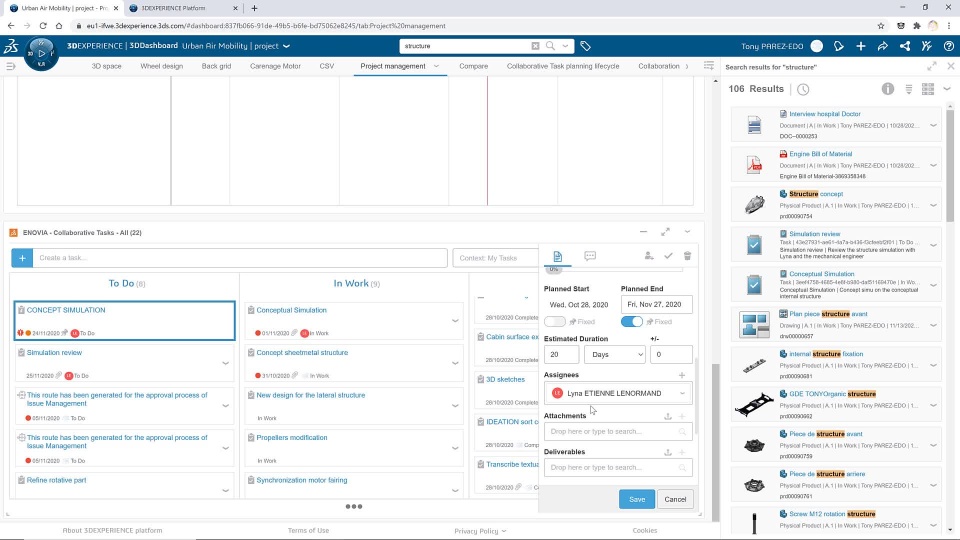Maximize Collaborative Tasks widget
960x540 pixels.
(x=666, y=232)
